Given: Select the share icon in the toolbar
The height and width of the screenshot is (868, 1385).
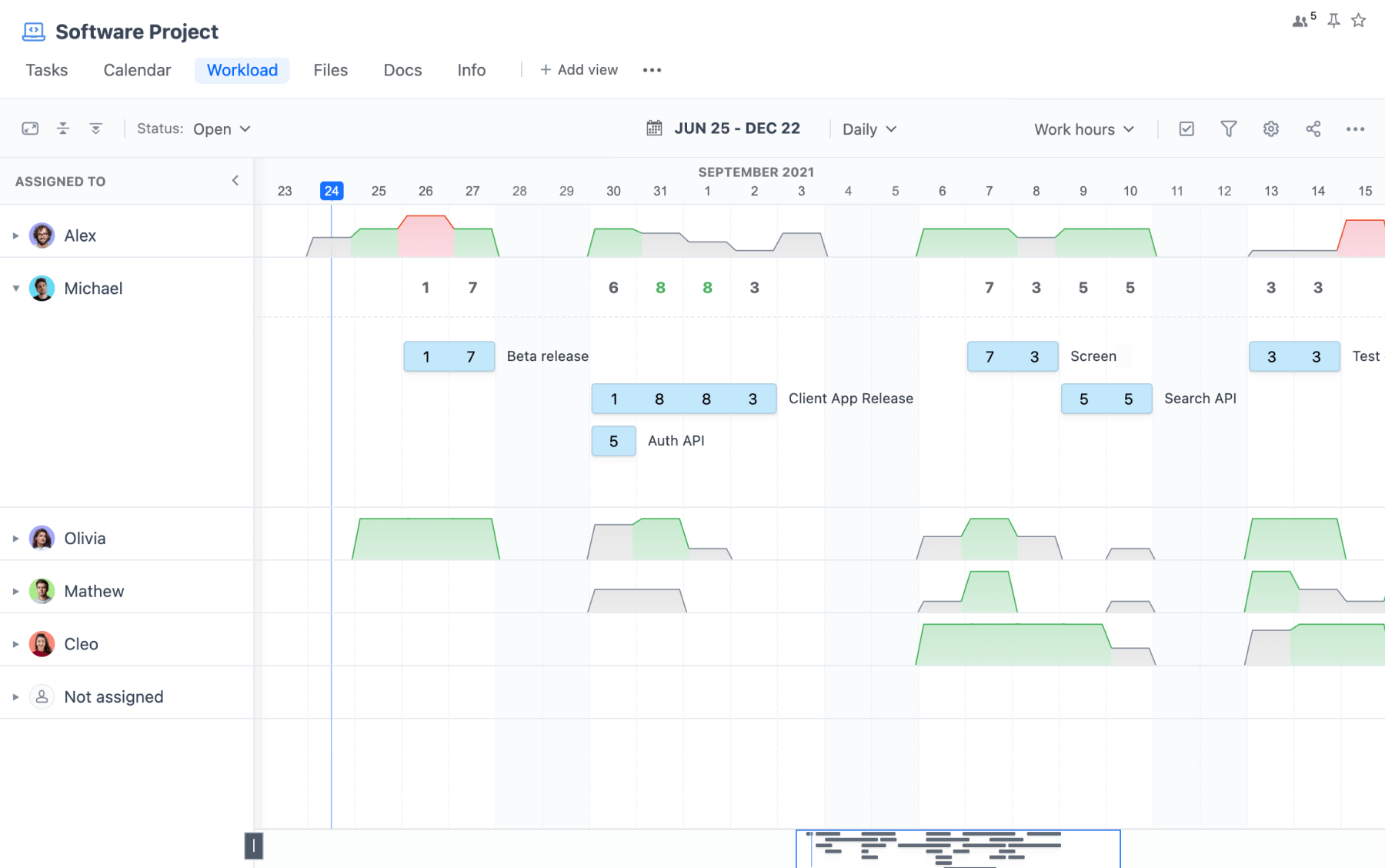Looking at the screenshot, I should click(x=1313, y=129).
